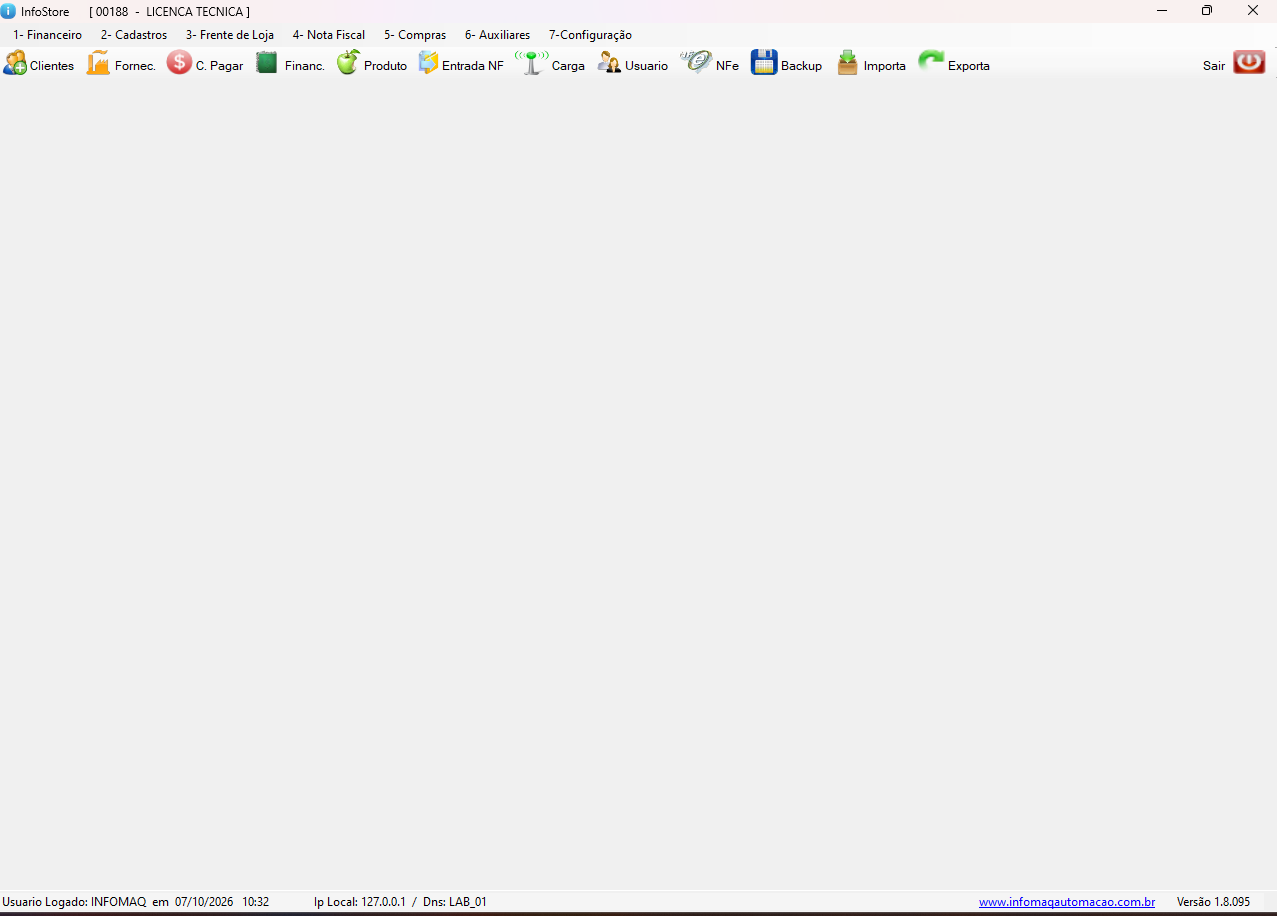Screen dimensions: 1277x916
Task: Click the Entrada NF document icon
Action: tap(428, 63)
